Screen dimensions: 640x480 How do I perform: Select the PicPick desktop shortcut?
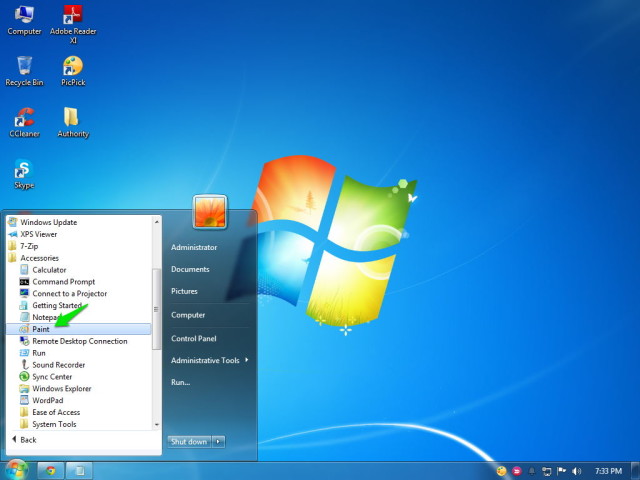point(73,71)
